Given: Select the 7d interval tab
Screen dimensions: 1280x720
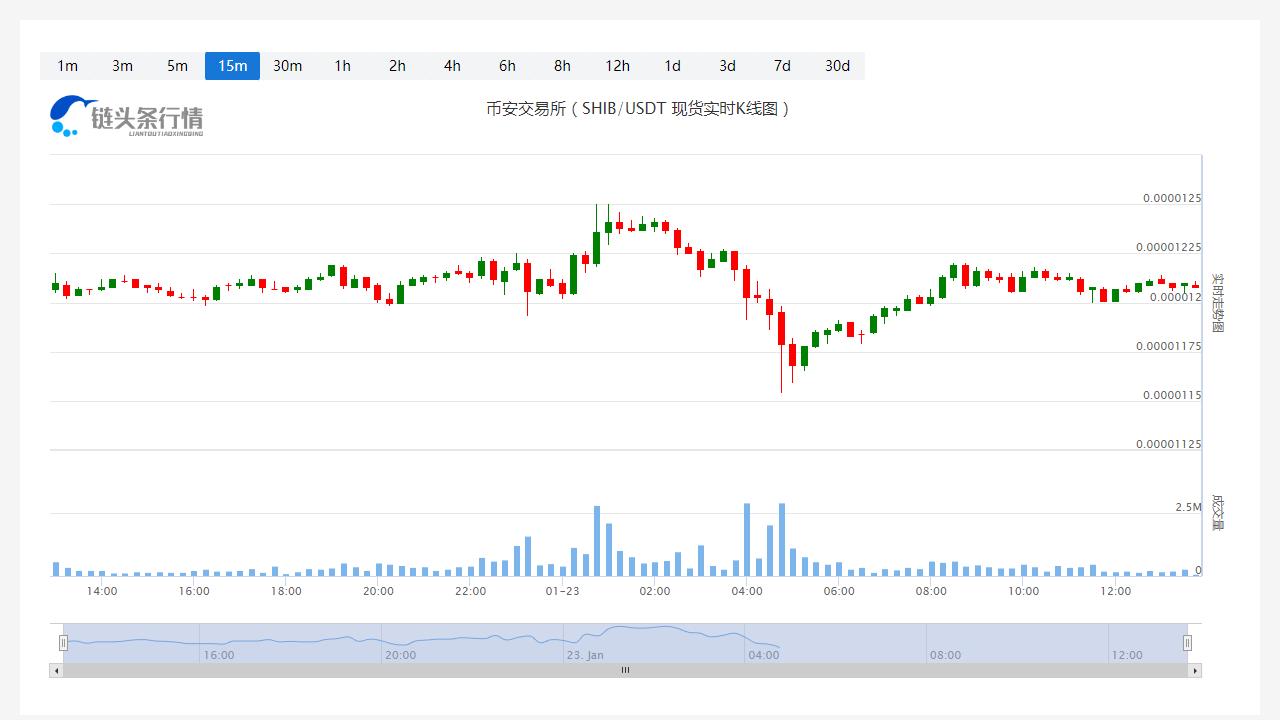Looking at the screenshot, I should (x=782, y=66).
